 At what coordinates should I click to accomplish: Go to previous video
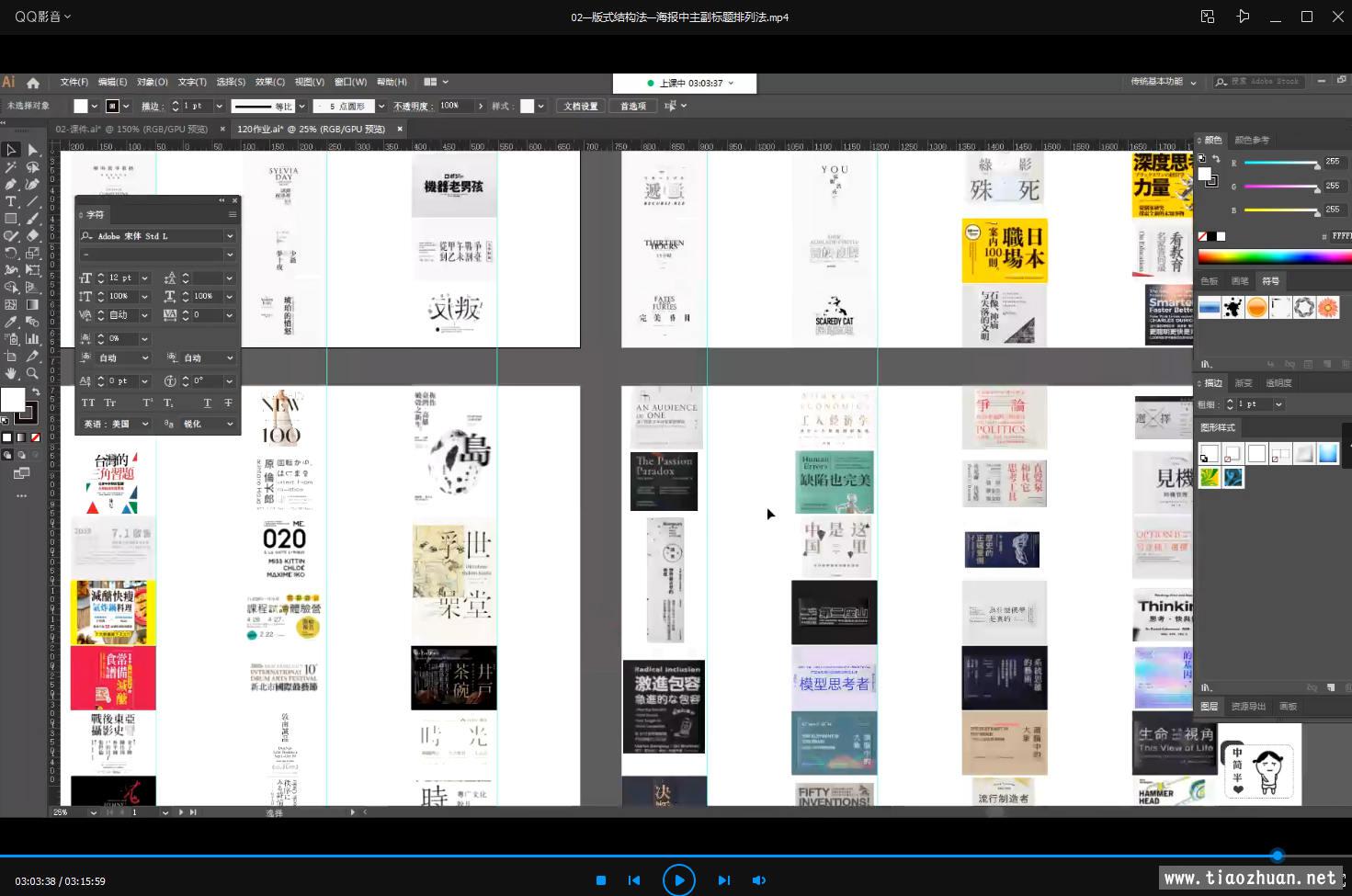[634, 880]
